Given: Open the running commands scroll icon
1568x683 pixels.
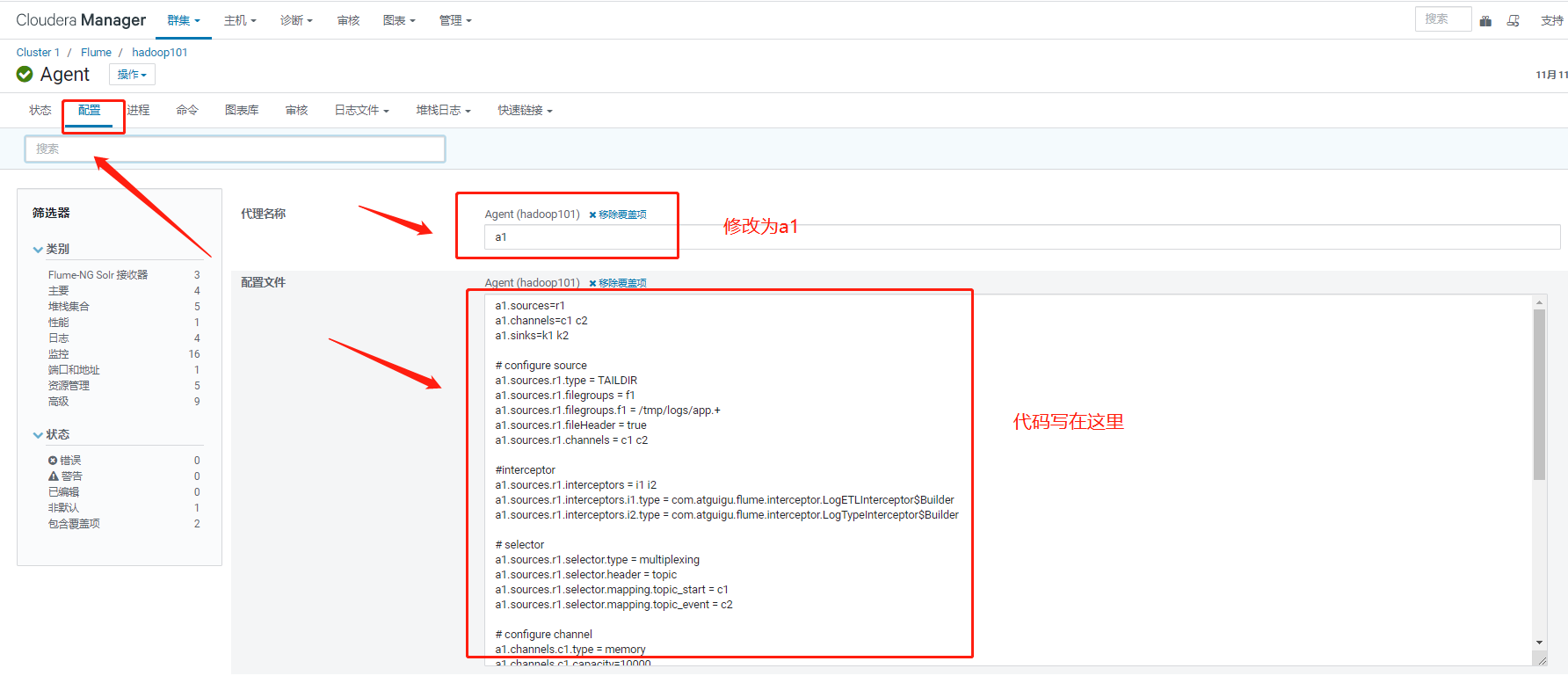Looking at the screenshot, I should 1514,20.
